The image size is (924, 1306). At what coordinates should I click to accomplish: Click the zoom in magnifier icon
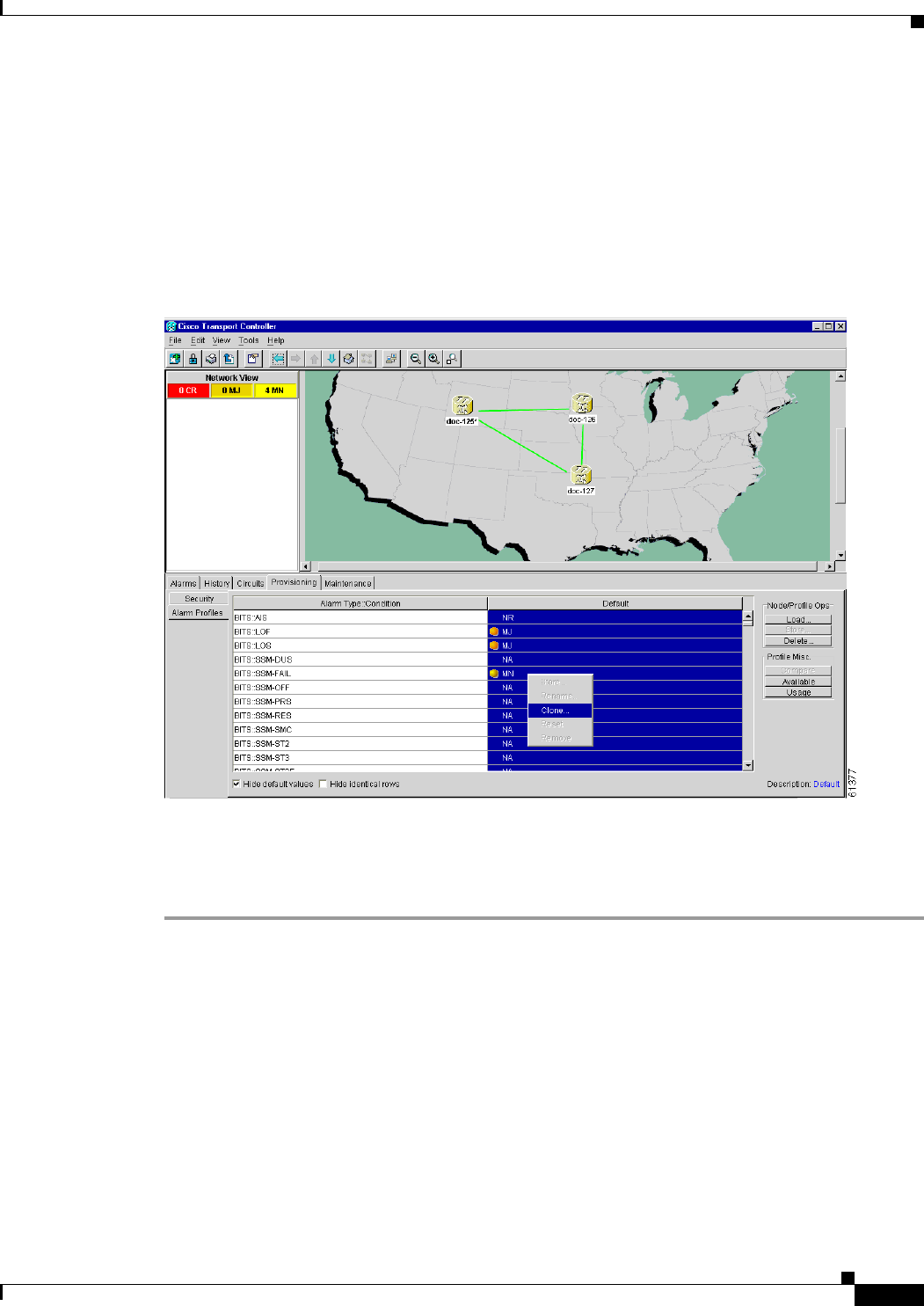433,359
